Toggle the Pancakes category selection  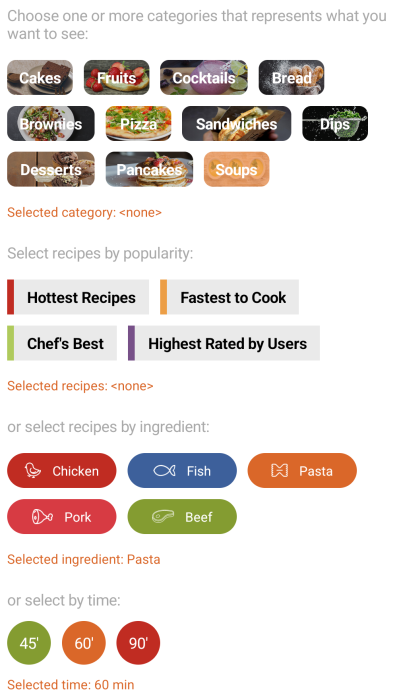[x=150, y=169]
